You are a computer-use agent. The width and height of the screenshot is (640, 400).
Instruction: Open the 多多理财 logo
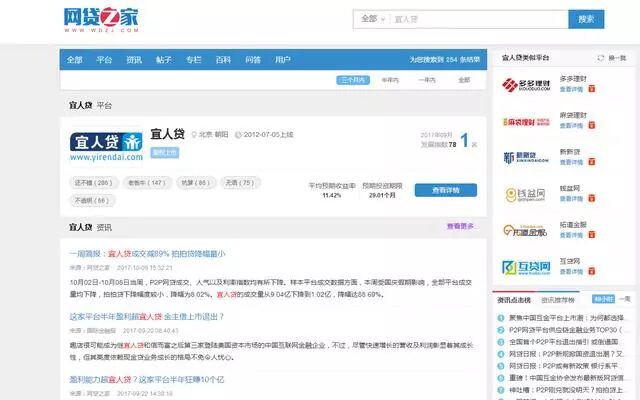[x=526, y=85]
